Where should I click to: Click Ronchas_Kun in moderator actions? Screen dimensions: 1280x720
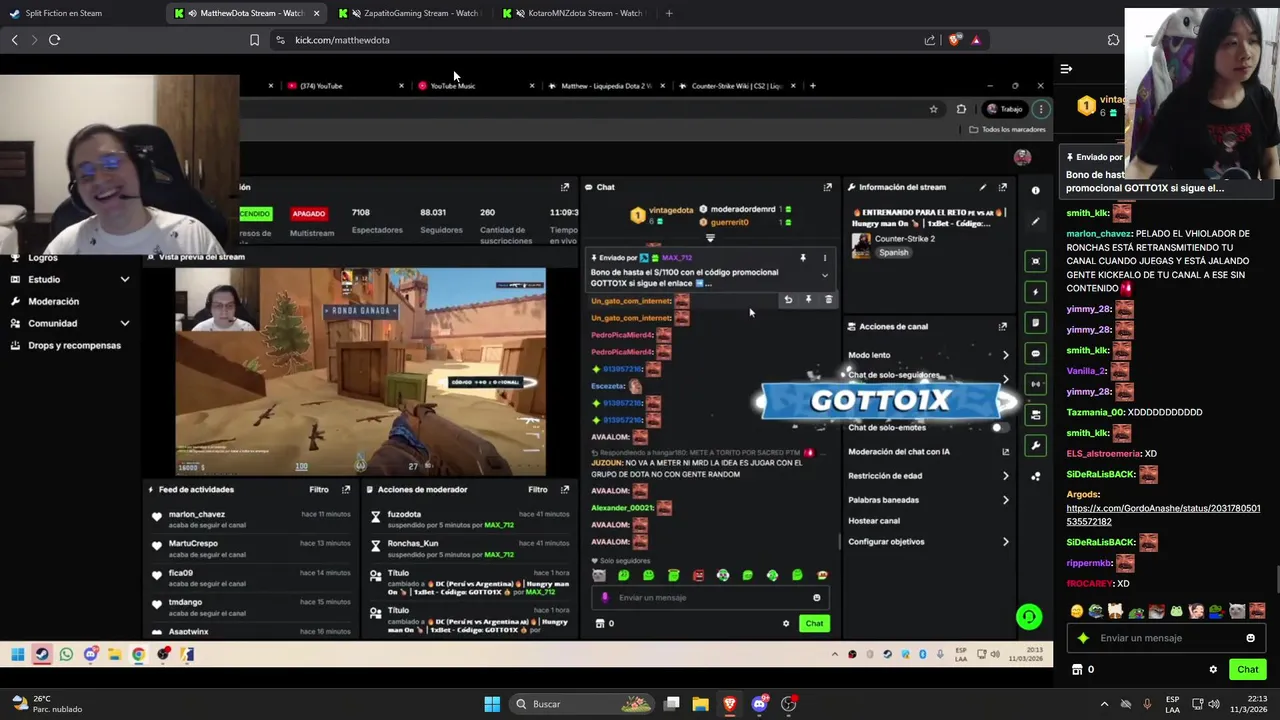(413, 544)
